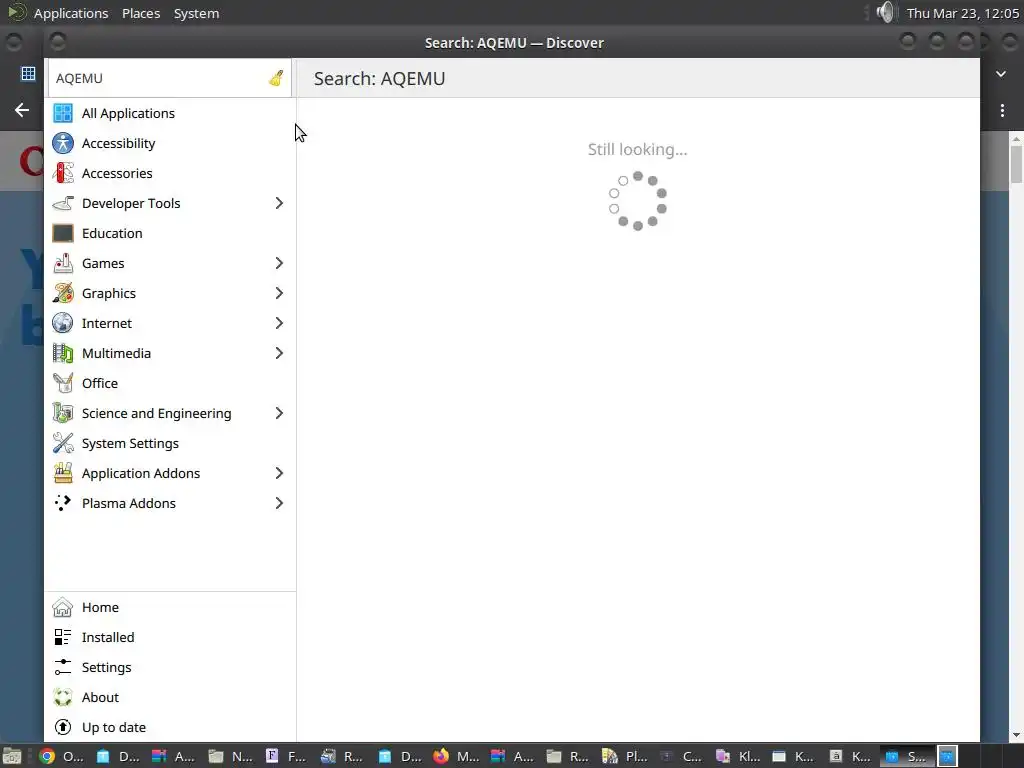Image resolution: width=1024 pixels, height=768 pixels.
Task: Click the back arrow in the background window
Action: (x=22, y=110)
